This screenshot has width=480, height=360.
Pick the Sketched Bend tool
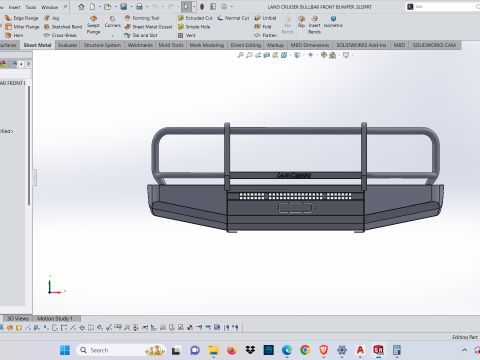coord(63,27)
